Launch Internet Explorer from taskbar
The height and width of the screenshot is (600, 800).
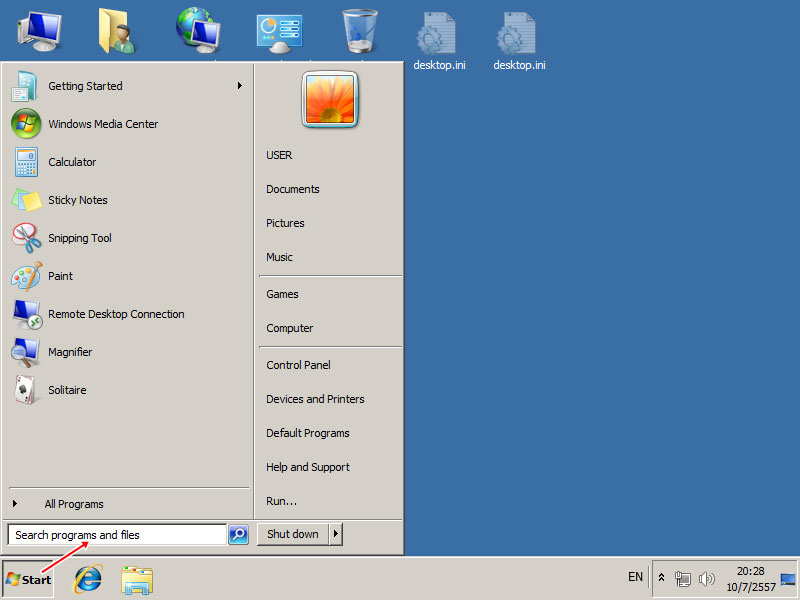coord(88,579)
